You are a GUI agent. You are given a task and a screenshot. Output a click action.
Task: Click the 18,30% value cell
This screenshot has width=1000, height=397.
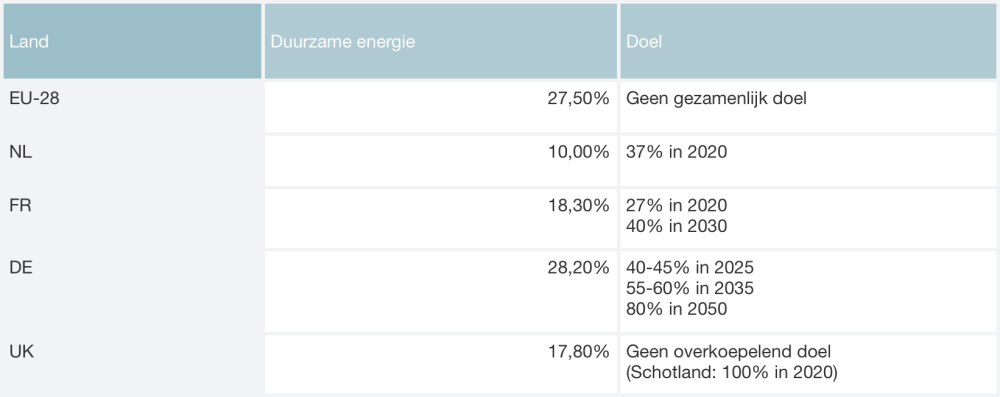441,218
